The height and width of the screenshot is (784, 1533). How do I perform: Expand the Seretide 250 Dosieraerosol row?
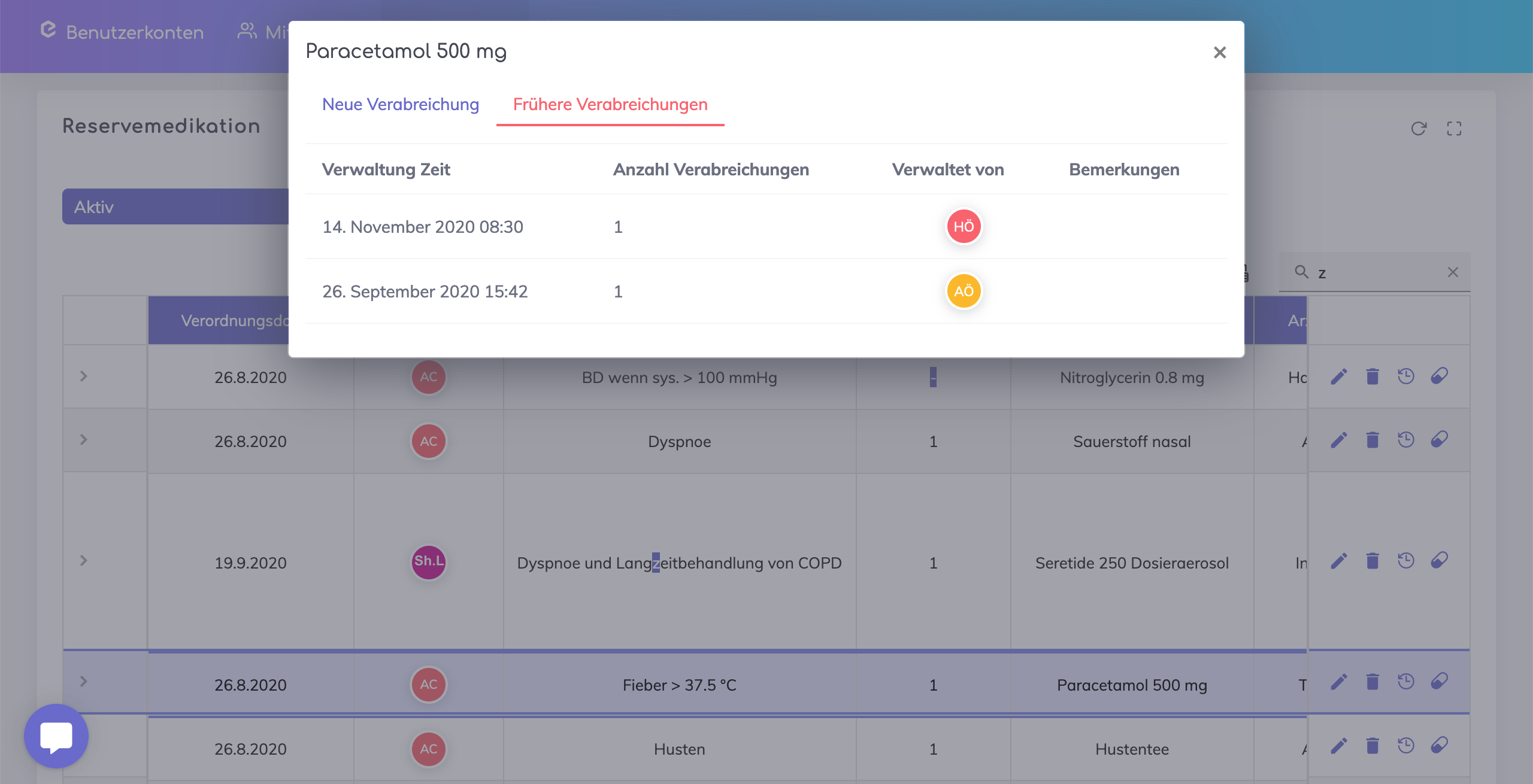point(84,561)
